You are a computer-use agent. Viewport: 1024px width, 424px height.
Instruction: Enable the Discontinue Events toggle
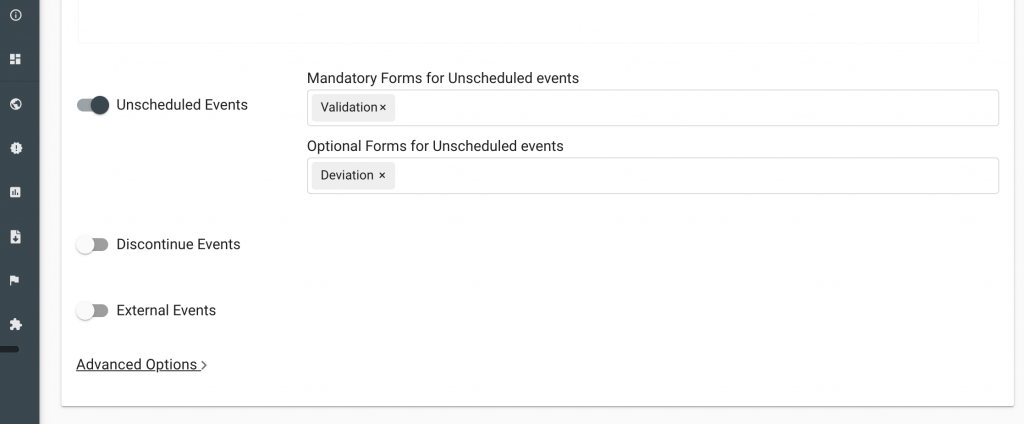[x=92, y=245]
